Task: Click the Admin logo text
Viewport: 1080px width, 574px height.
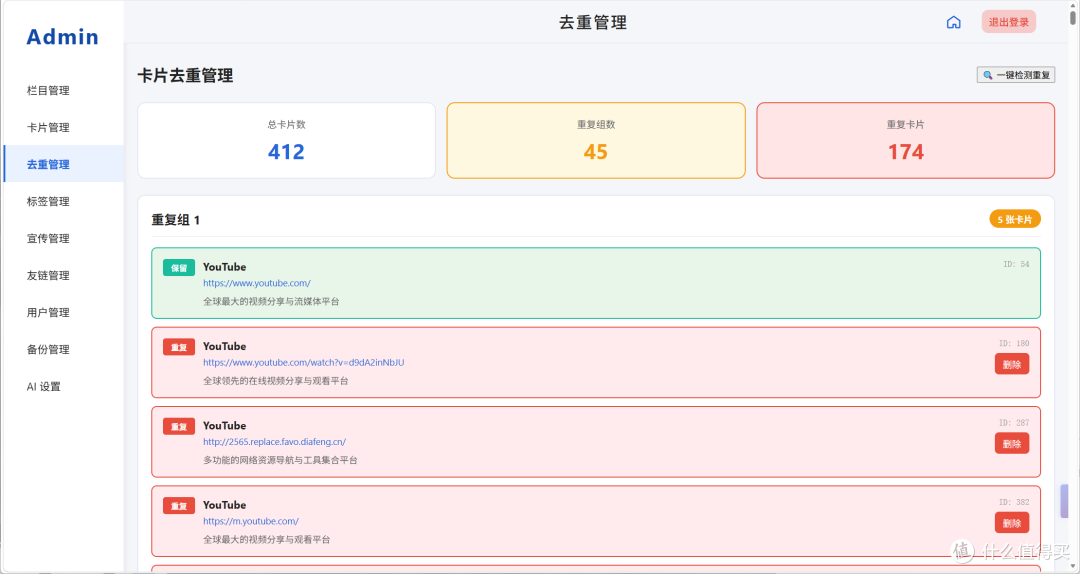Action: tap(62, 37)
